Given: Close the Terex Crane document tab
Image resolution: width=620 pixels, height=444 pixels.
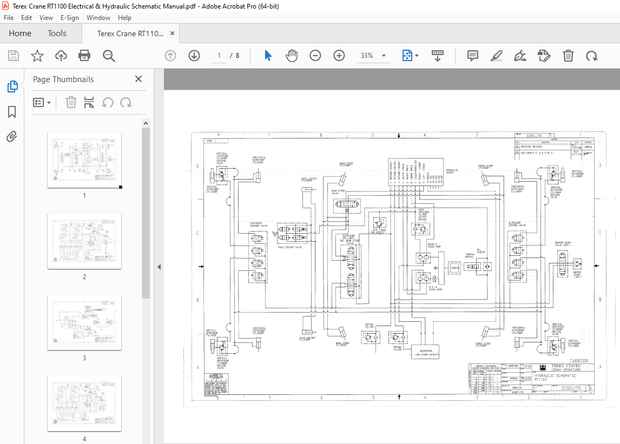Looking at the screenshot, I should [x=172, y=33].
